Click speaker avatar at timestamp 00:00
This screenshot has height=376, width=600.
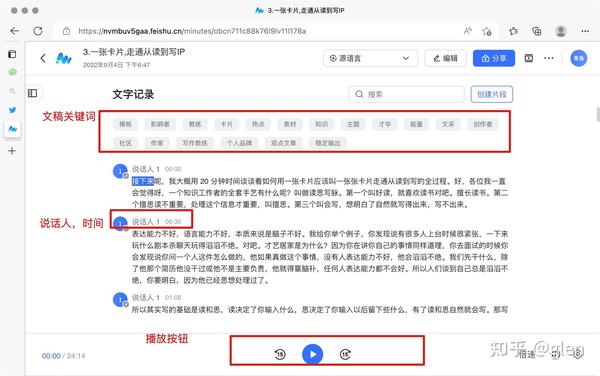[120, 171]
